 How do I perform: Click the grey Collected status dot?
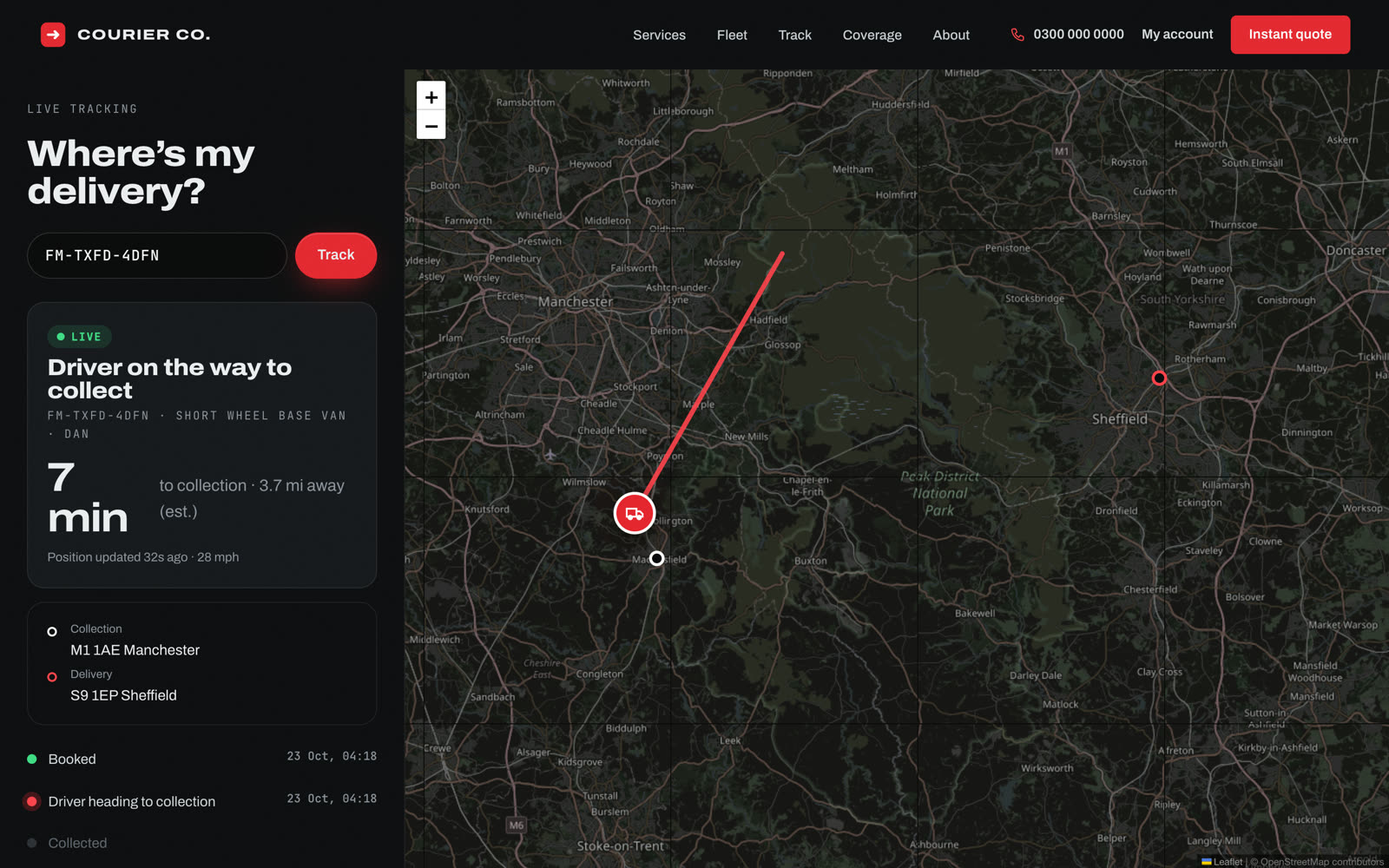[x=32, y=843]
